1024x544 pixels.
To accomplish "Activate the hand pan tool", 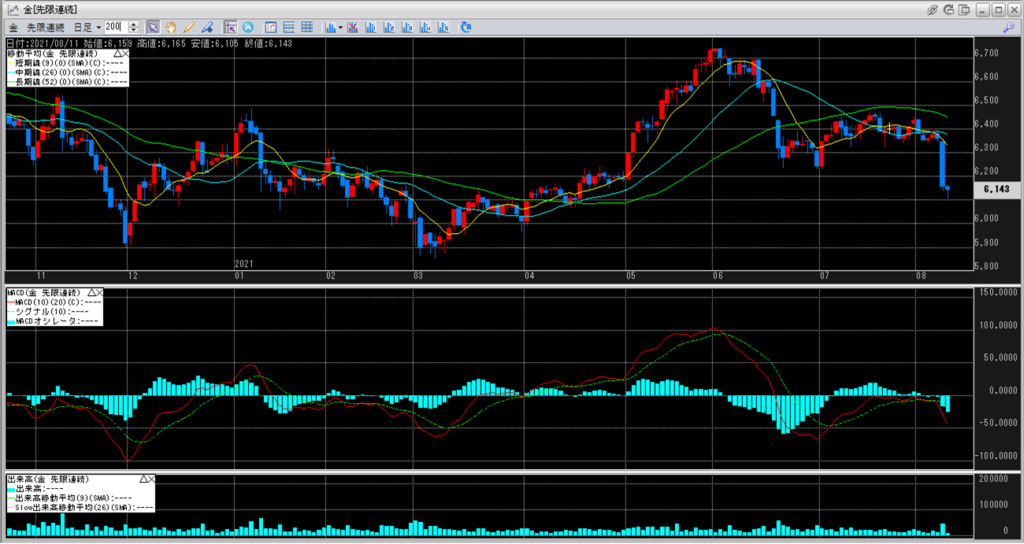I will 171,26.
